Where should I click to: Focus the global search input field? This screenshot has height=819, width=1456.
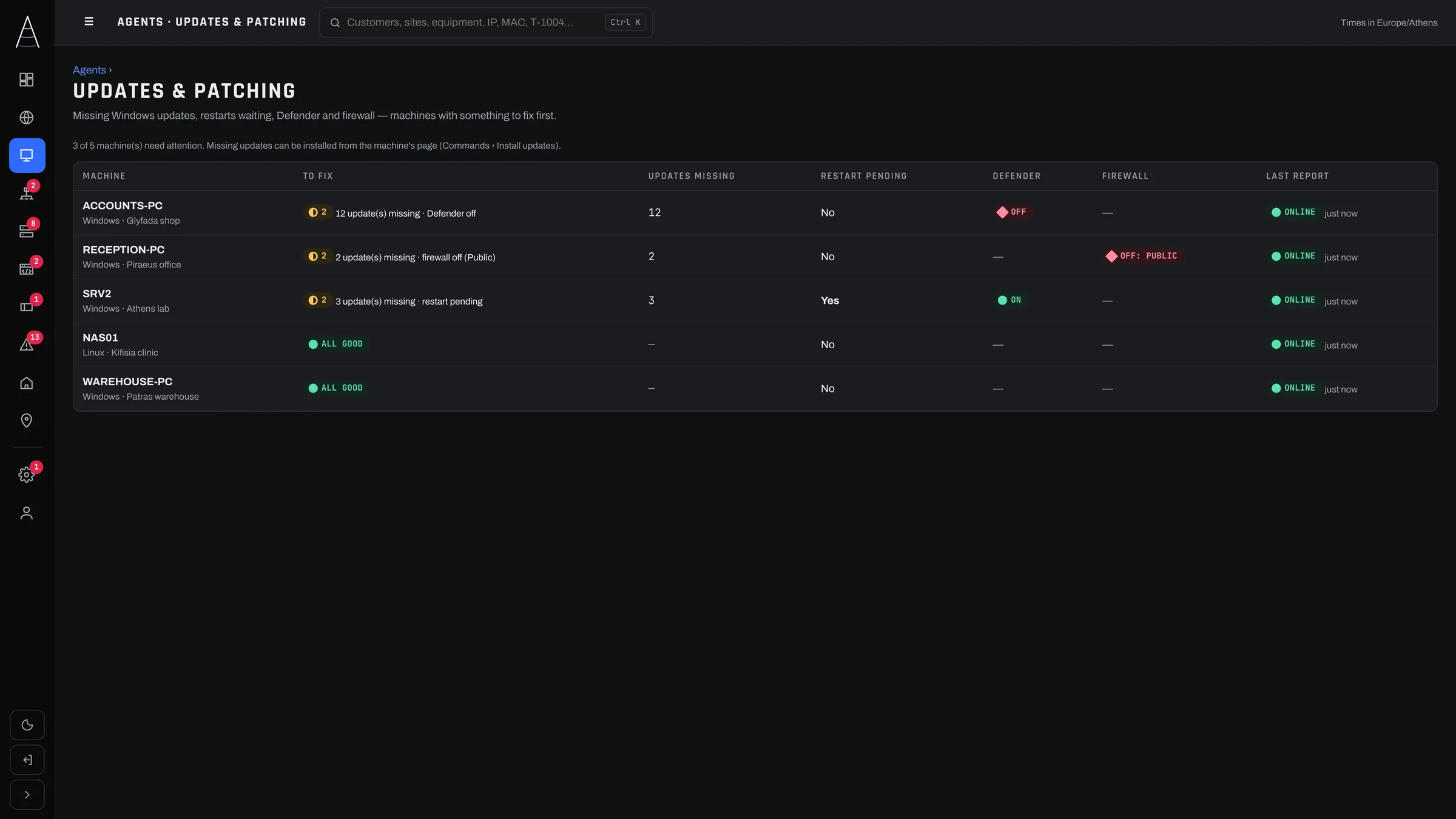click(485, 22)
